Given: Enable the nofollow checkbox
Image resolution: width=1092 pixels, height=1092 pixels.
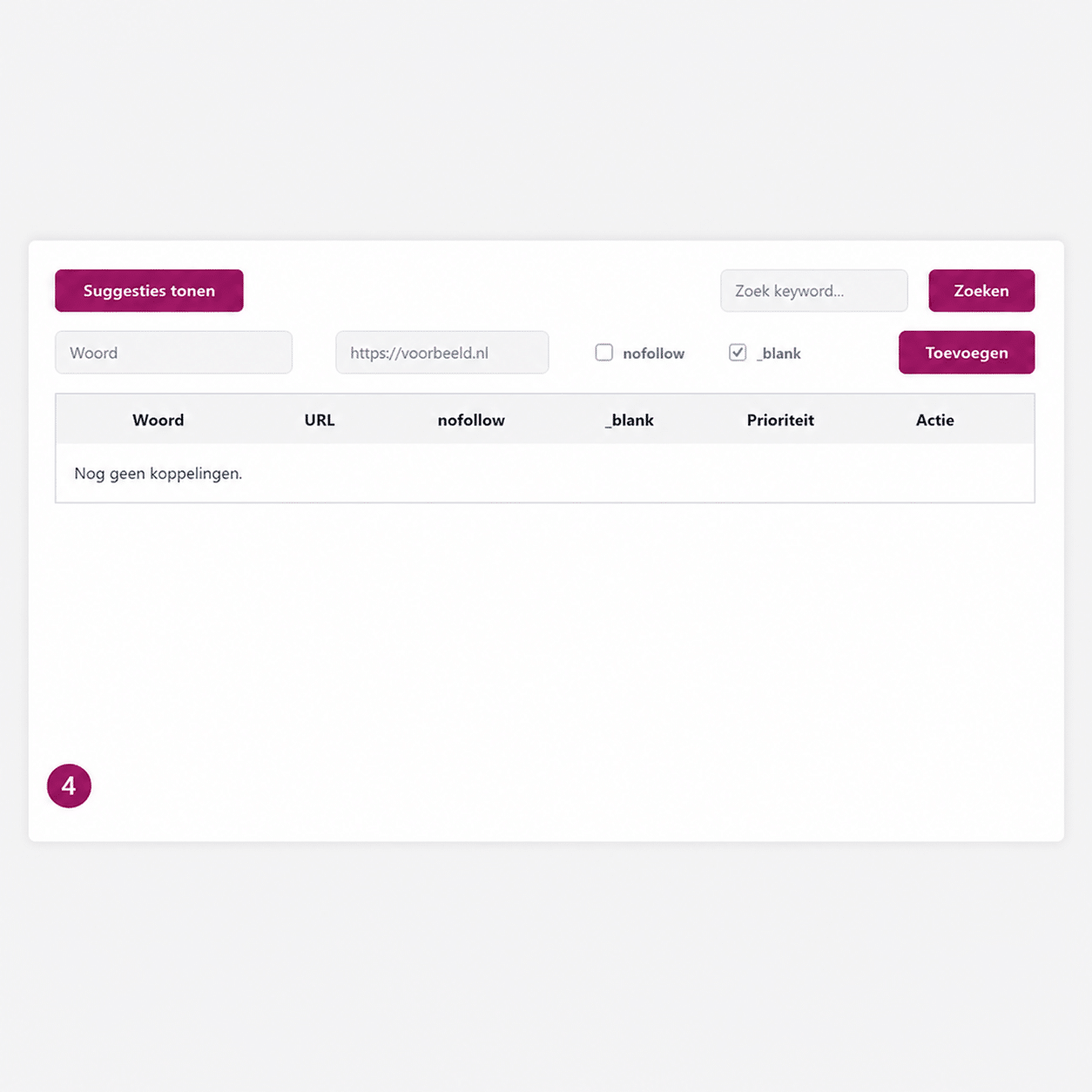Looking at the screenshot, I should click(x=603, y=353).
